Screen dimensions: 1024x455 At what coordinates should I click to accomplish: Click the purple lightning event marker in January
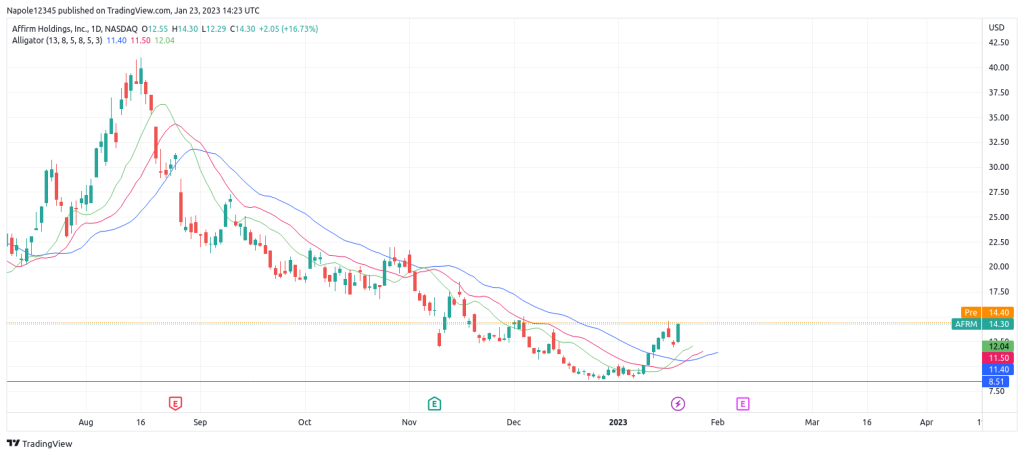(x=679, y=403)
